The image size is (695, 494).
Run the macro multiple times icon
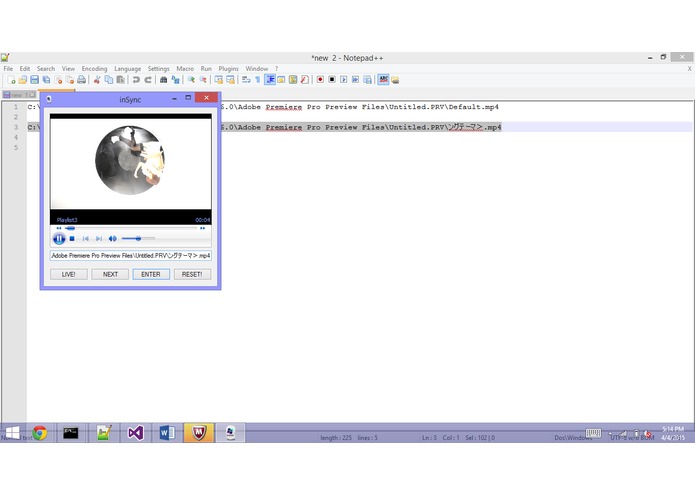click(355, 80)
